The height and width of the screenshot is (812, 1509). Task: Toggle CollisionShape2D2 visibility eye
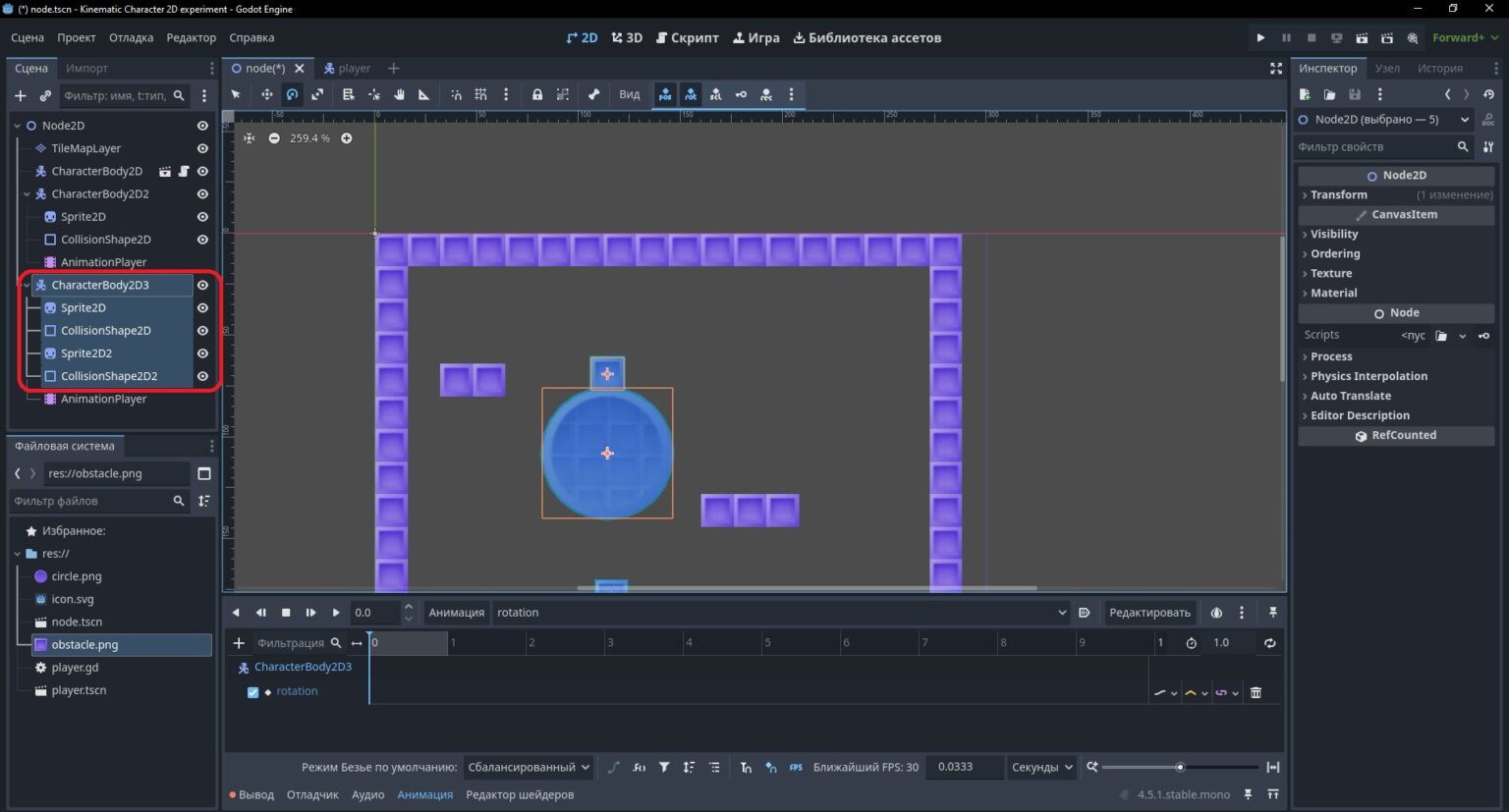tap(202, 376)
